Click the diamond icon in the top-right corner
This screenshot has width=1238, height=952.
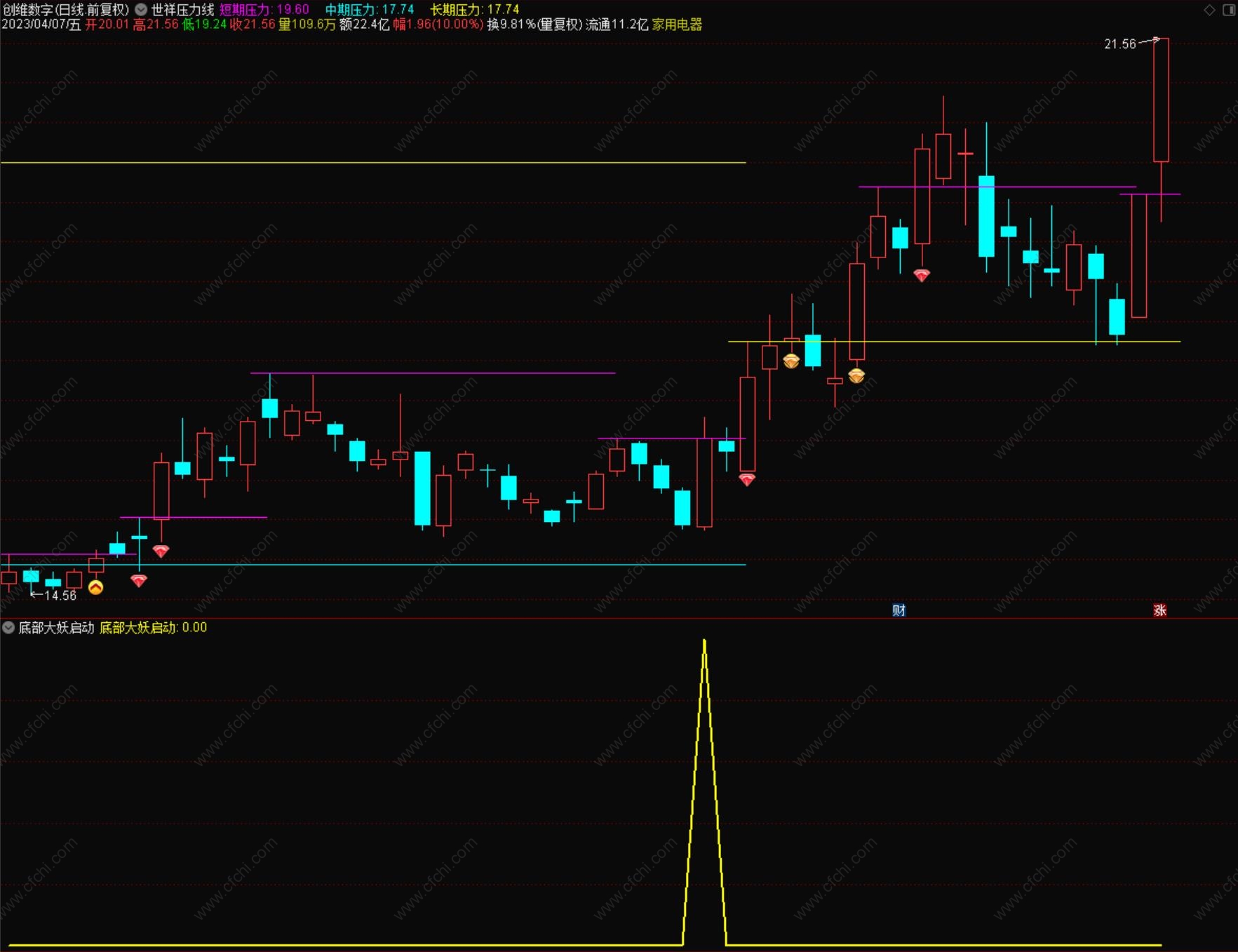click(x=1209, y=10)
